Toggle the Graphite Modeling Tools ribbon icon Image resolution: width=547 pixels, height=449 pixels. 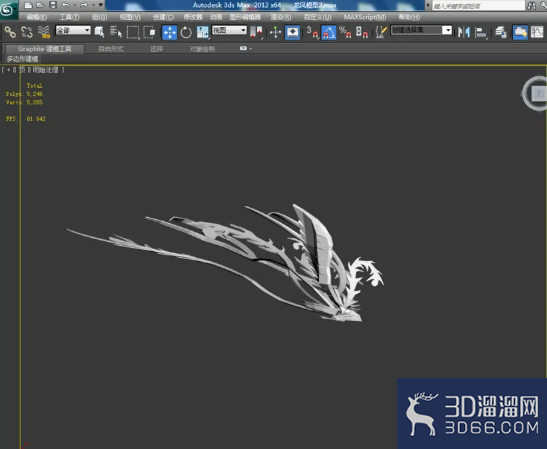[520, 32]
